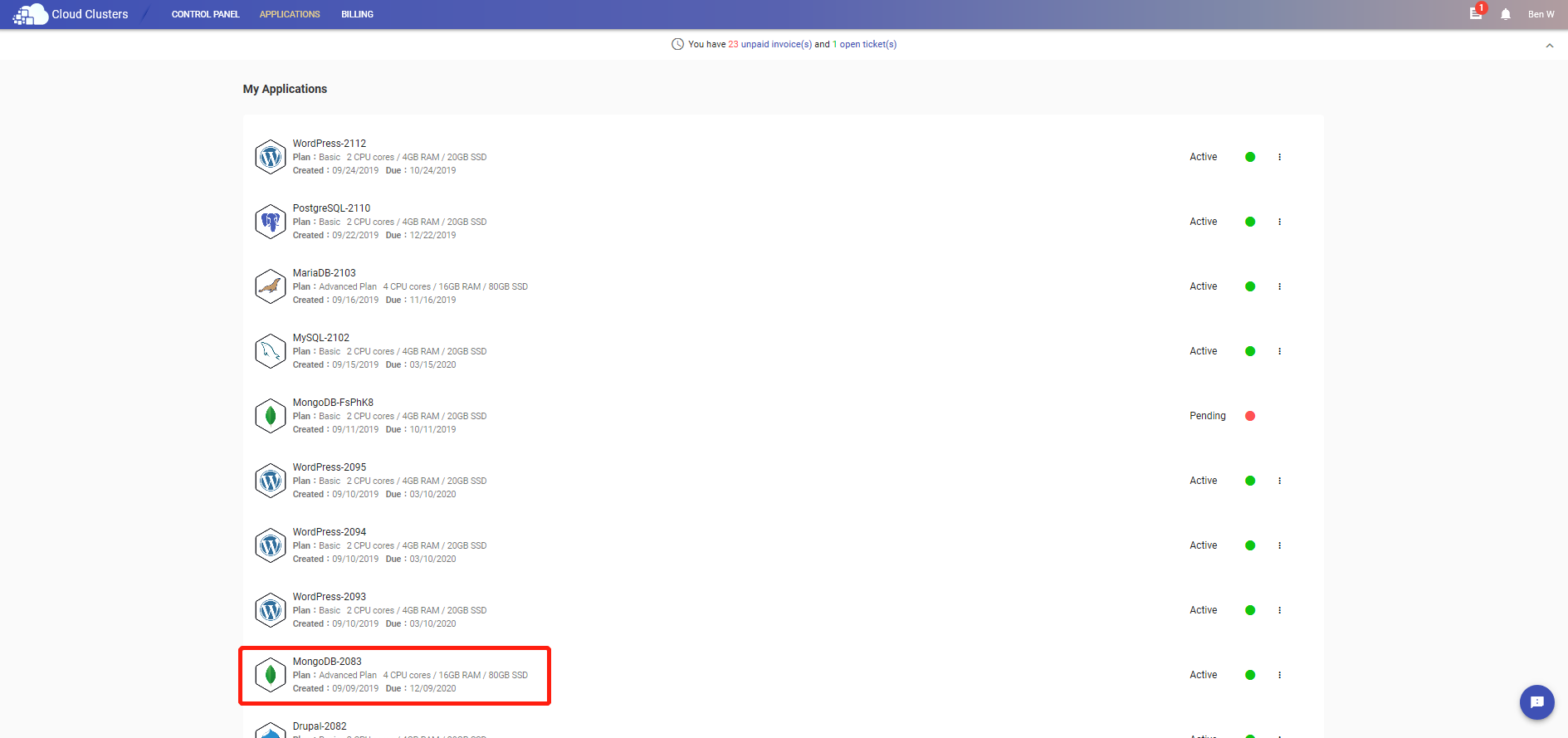Click the red status dot for MongoDB-FsPhK8
Viewport: 1568px width, 738px height.
click(x=1250, y=416)
